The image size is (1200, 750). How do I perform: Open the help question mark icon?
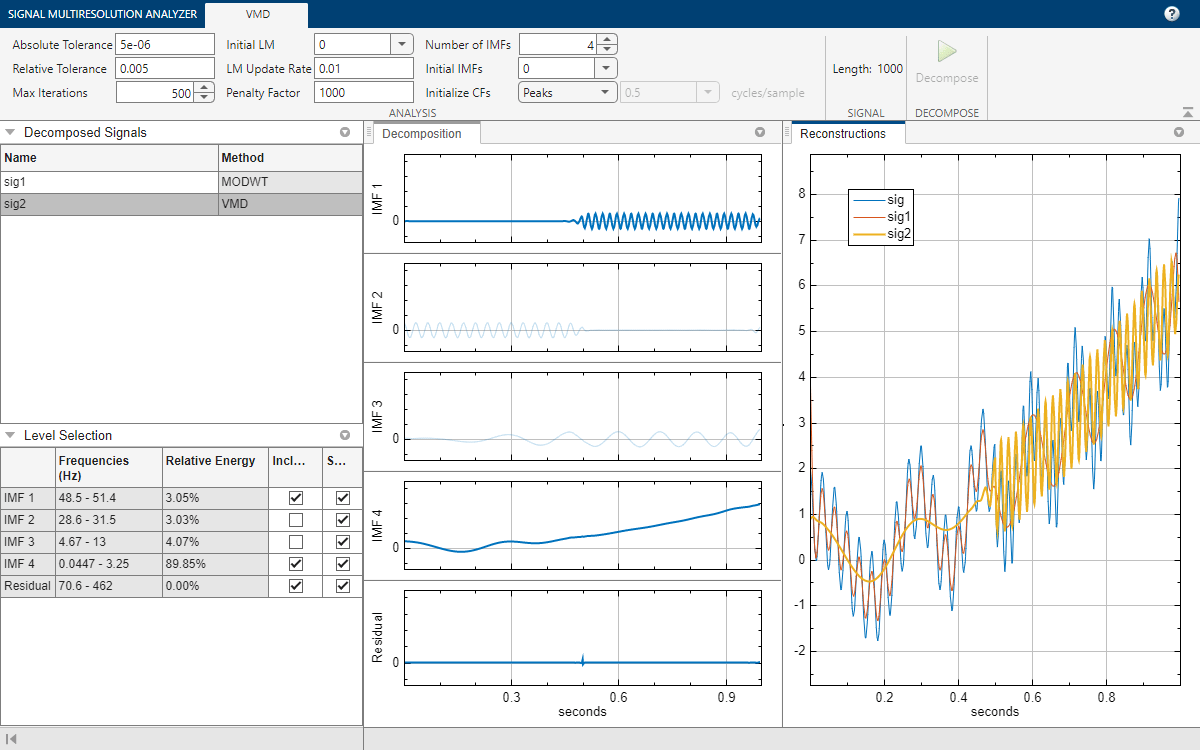pyautogui.click(x=1172, y=14)
